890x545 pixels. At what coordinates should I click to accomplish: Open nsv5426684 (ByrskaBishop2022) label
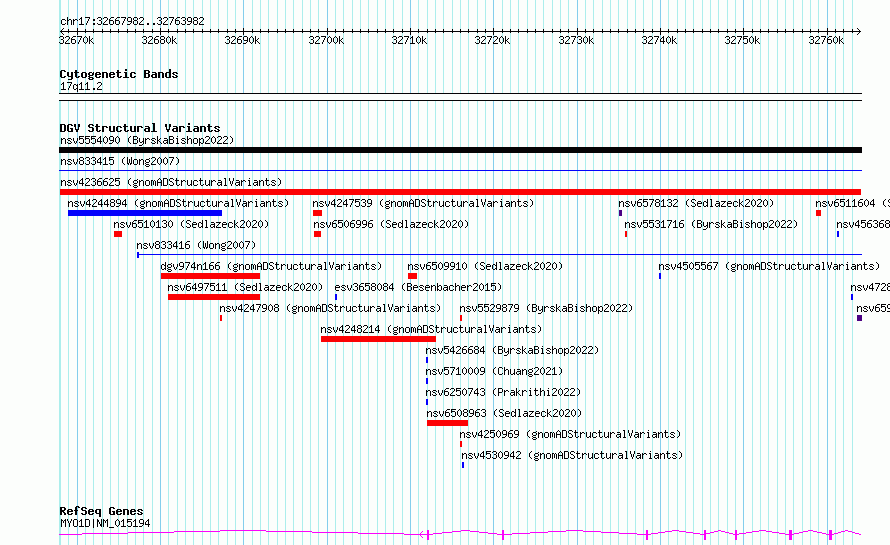pyautogui.click(x=513, y=350)
